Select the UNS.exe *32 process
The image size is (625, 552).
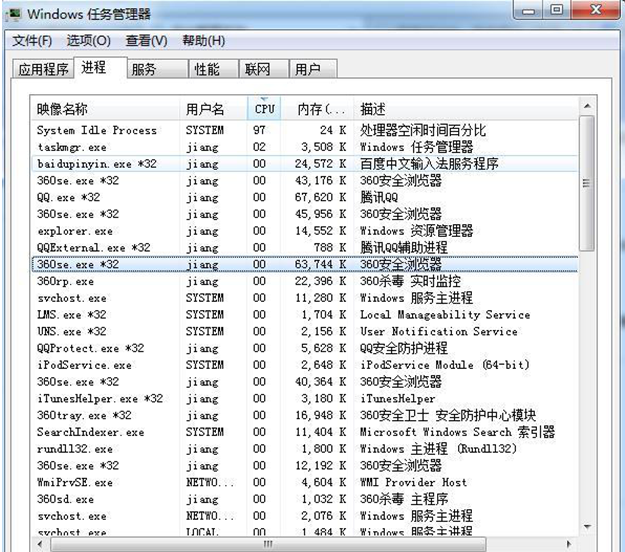[x=305, y=332]
